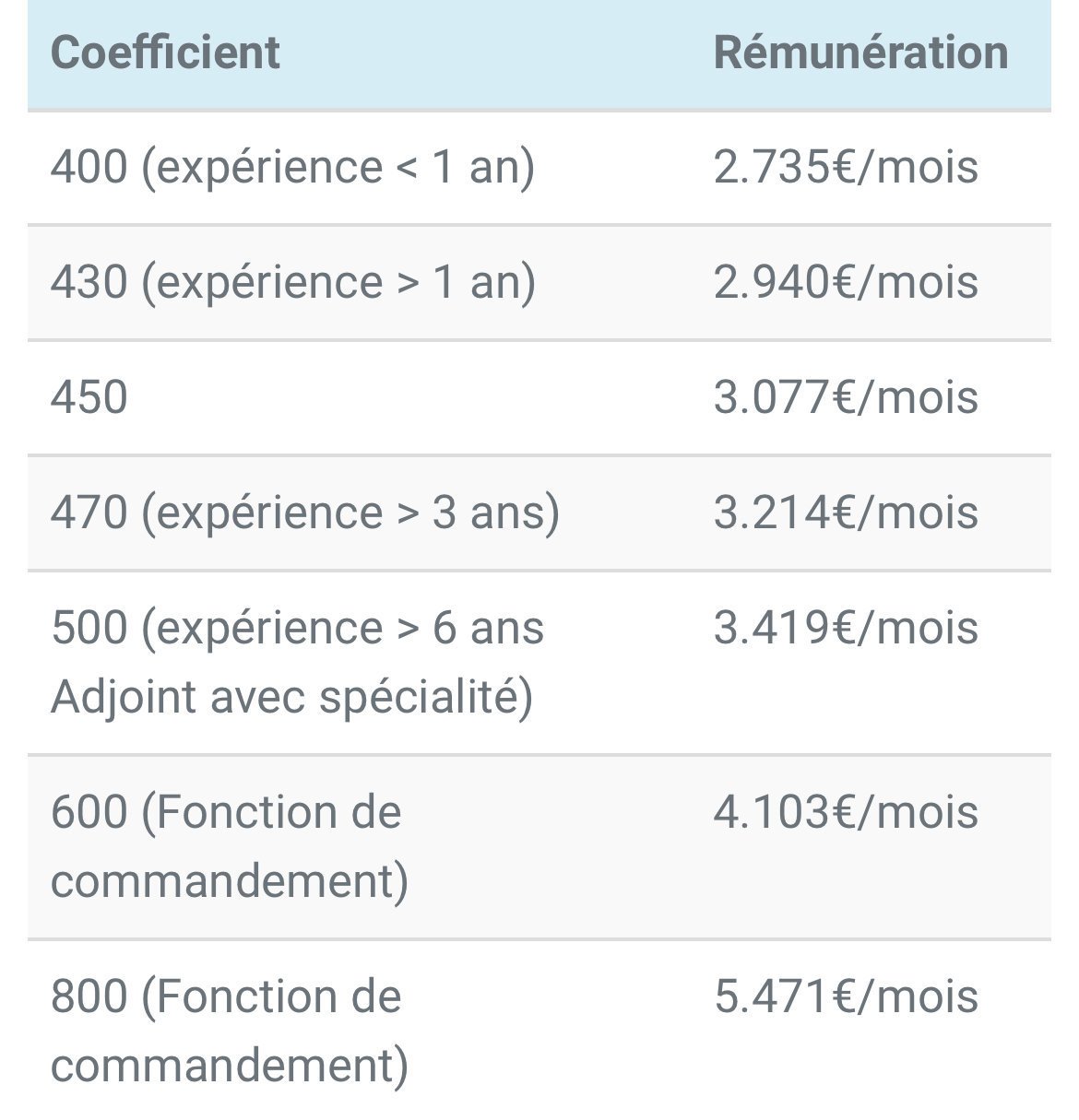Select the 400 (expérience < 1 an) cell
This screenshot has width=1079, height=1120.
[x=292, y=168]
